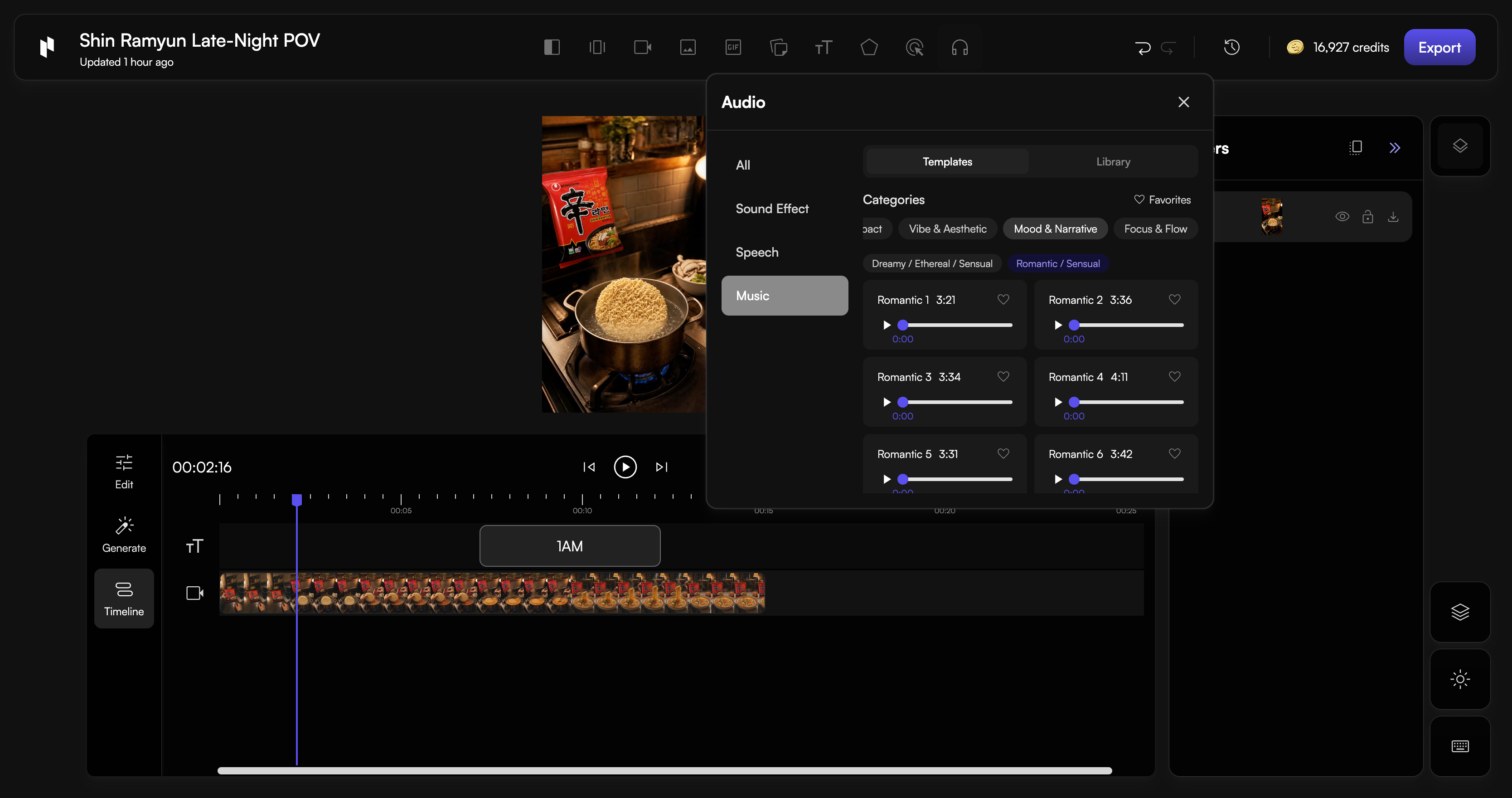Screen dimensions: 1512x798
Task: Click the credits coin icon
Action: (1295, 47)
